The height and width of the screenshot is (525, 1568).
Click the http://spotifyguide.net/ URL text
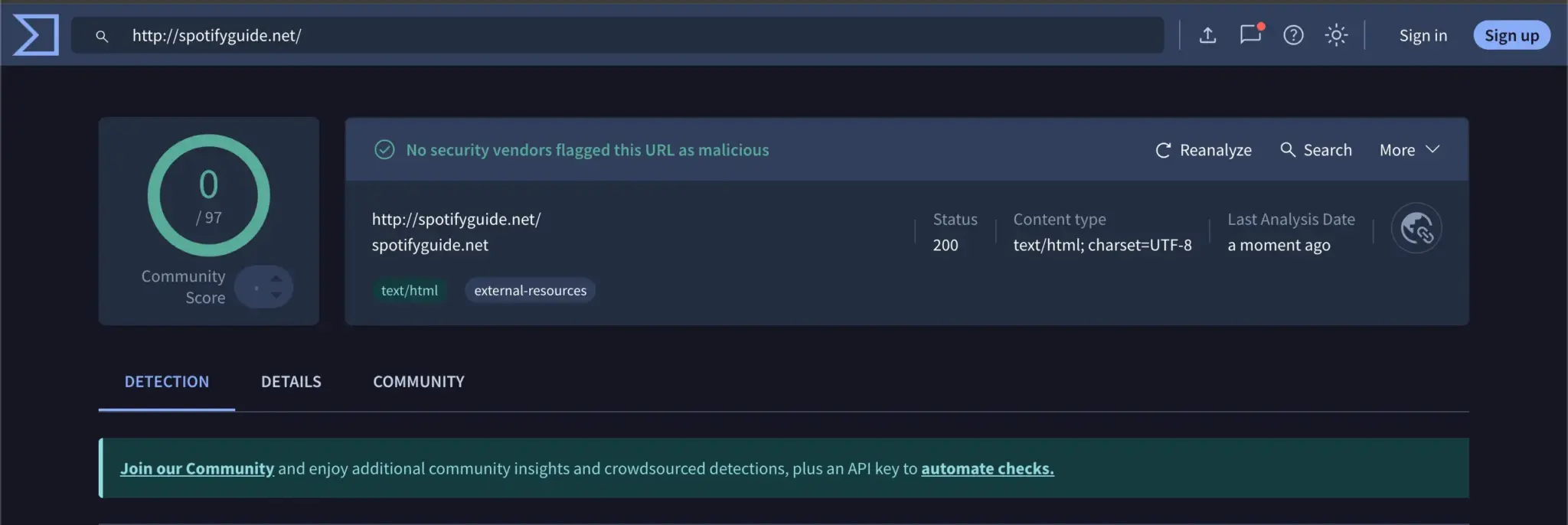point(456,219)
